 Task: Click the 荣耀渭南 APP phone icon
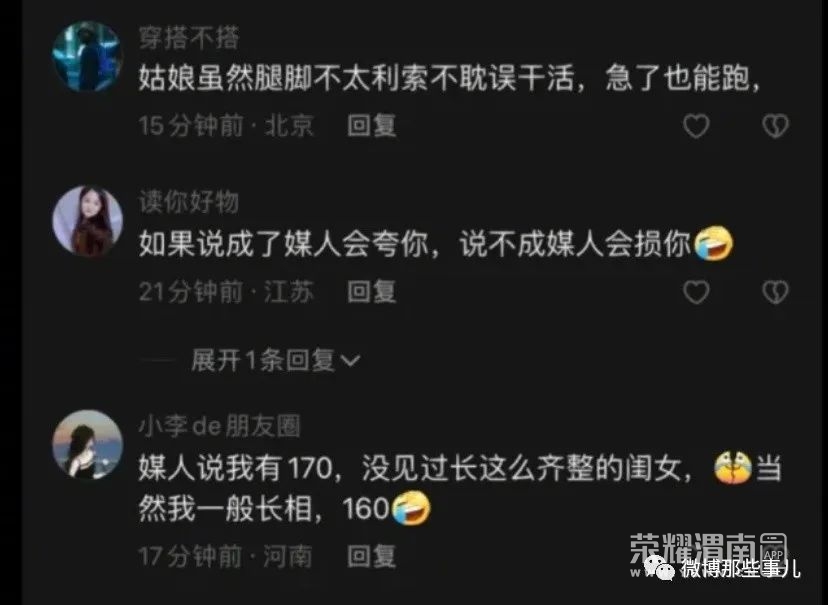[773, 549]
